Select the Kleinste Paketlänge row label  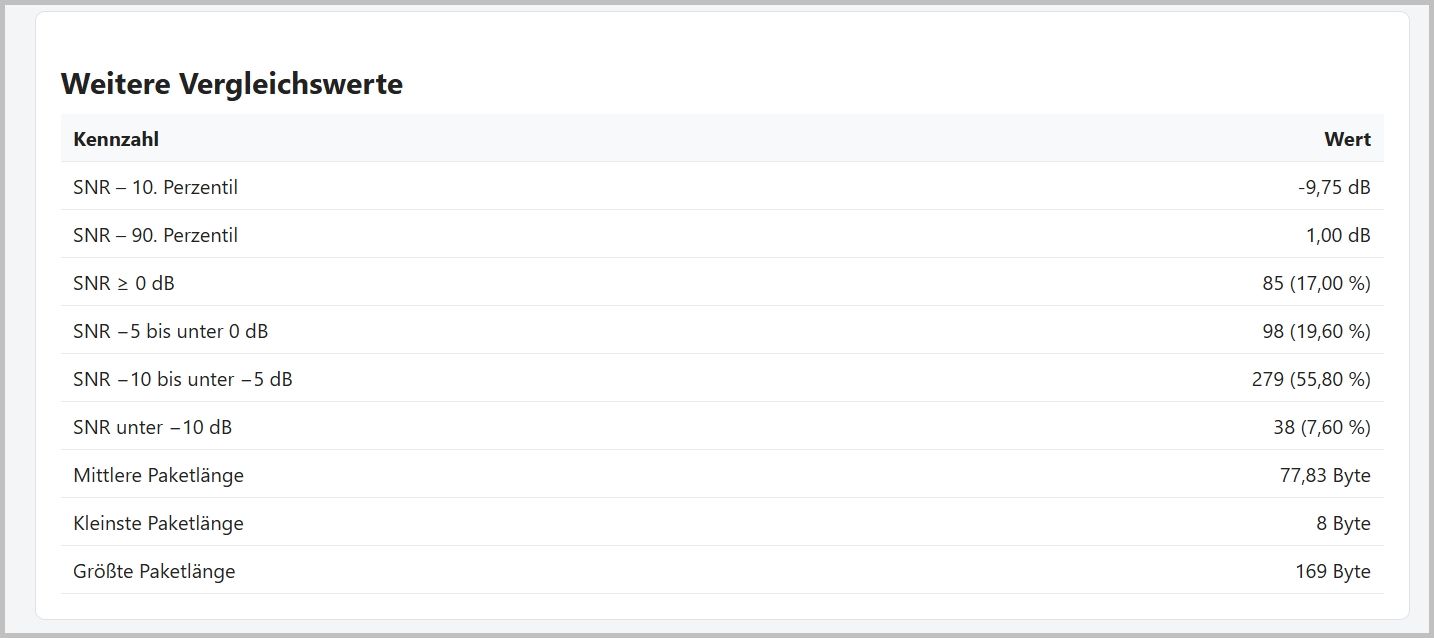click(x=158, y=523)
